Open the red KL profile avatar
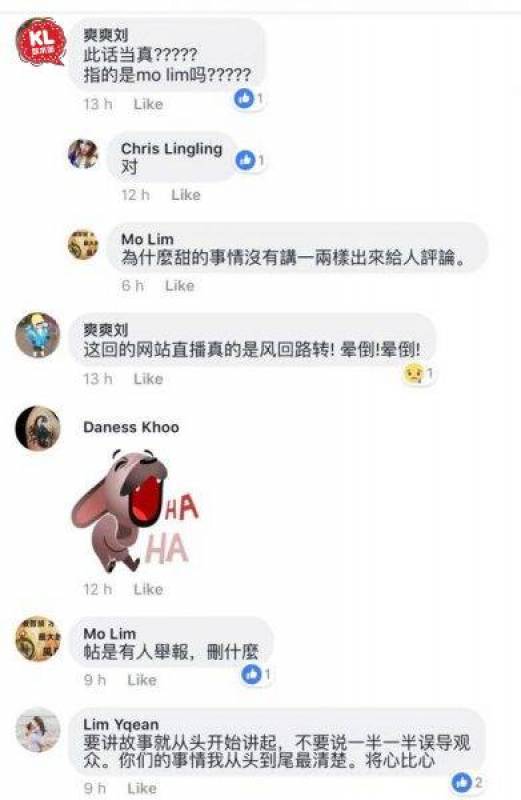This screenshot has width=521, height=800. (40, 41)
